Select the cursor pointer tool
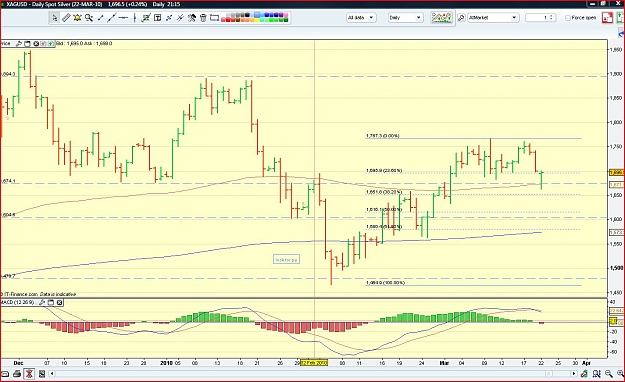The image size is (625, 382). pos(55,18)
